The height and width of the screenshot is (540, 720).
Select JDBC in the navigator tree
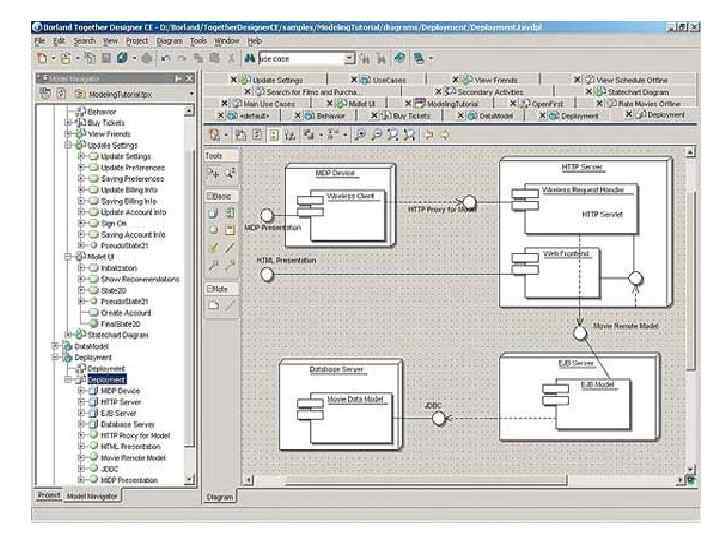pyautogui.click(x=109, y=469)
